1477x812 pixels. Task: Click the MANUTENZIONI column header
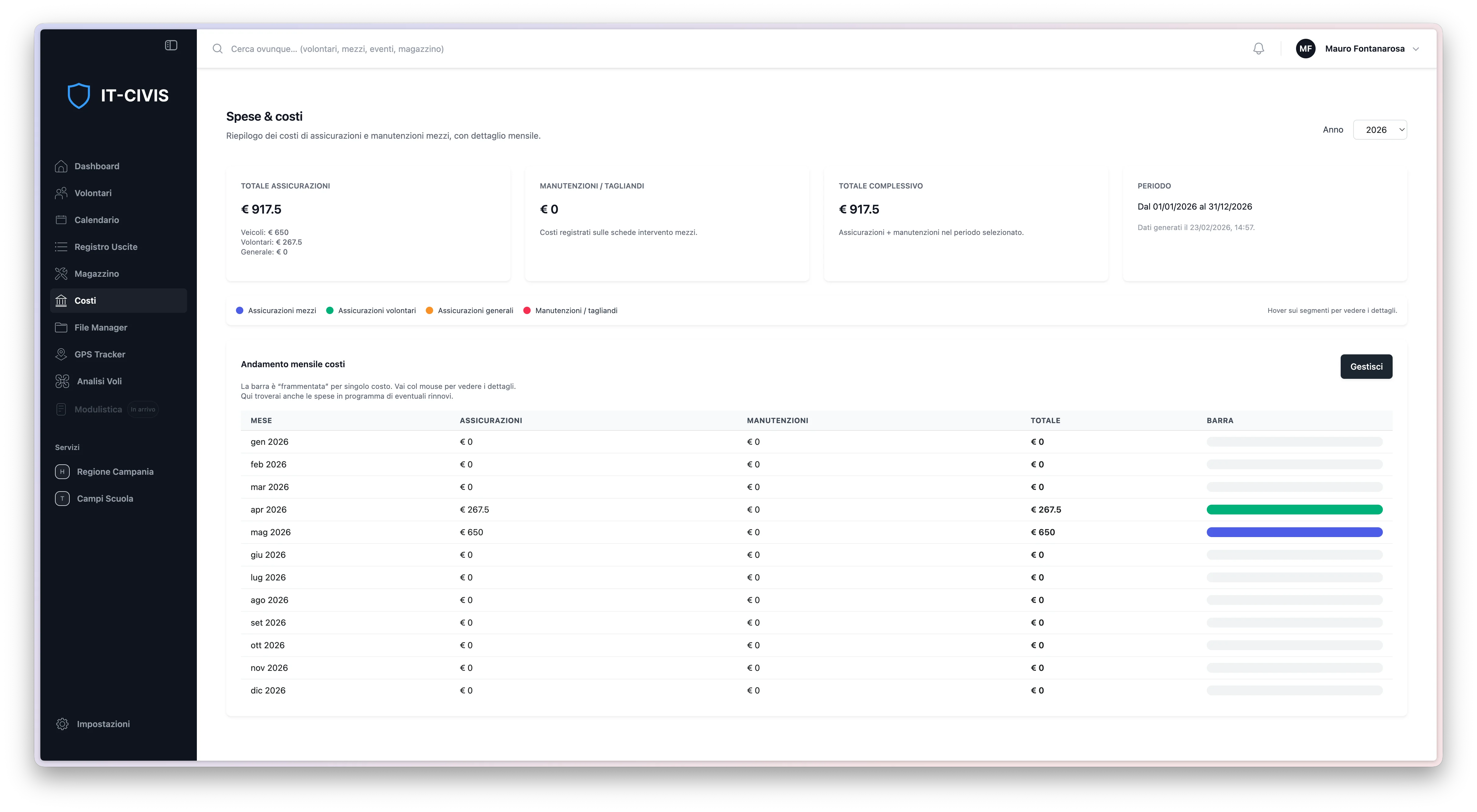[777, 421]
